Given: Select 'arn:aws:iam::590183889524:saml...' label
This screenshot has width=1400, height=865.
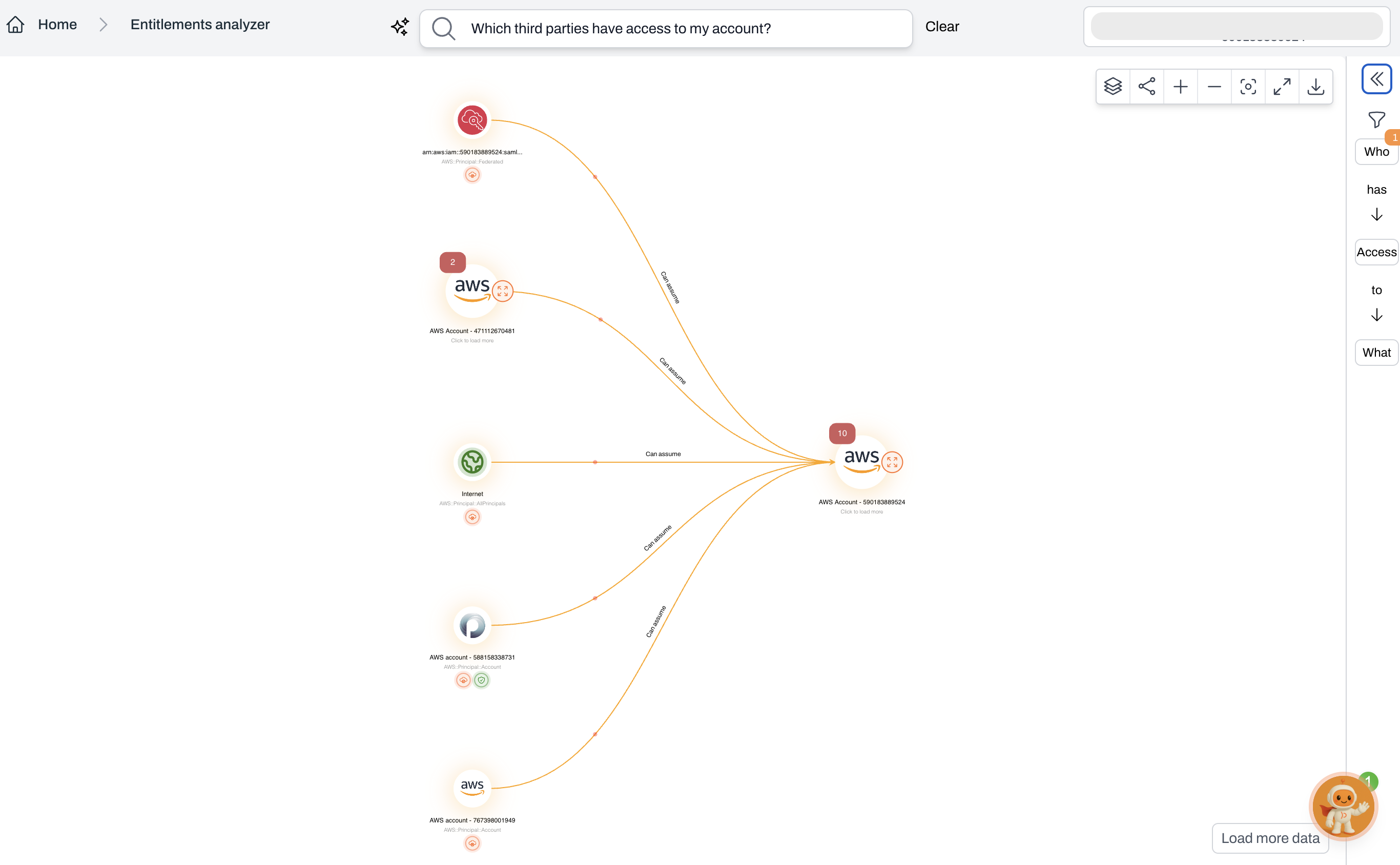Looking at the screenshot, I should click(472, 152).
